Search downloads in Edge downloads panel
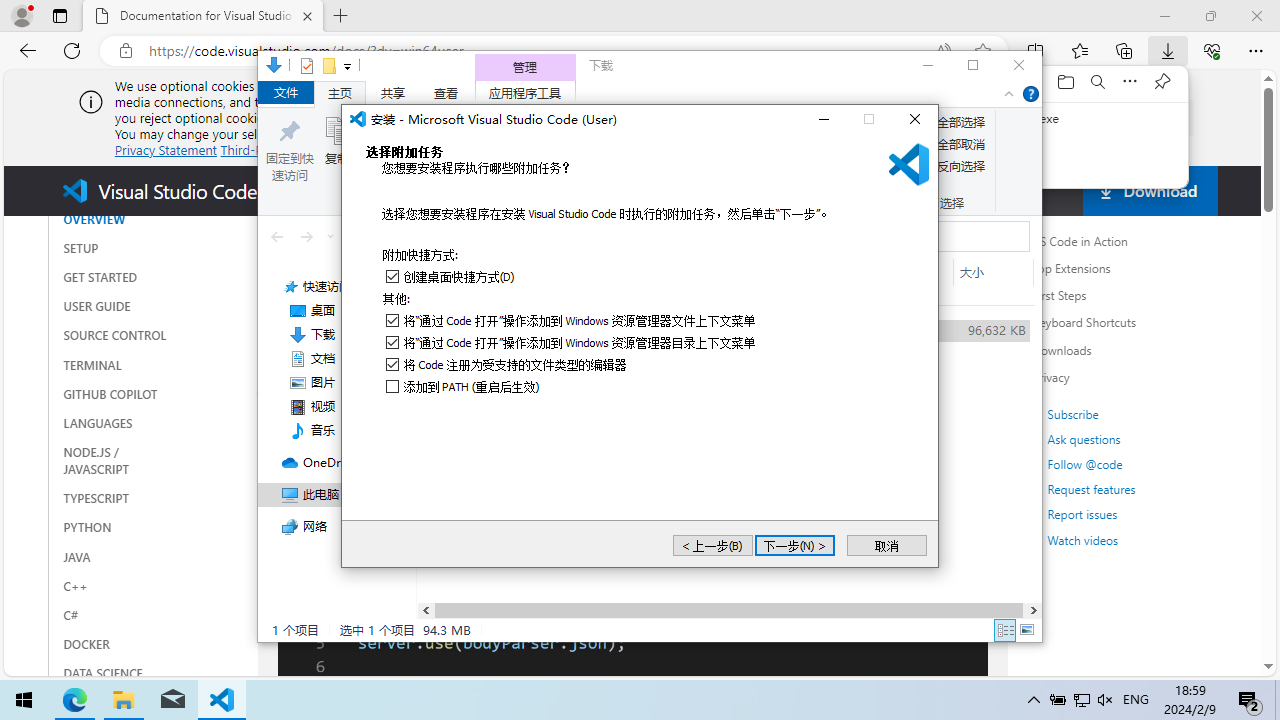This screenshot has height=720, width=1280. pos(1098,83)
